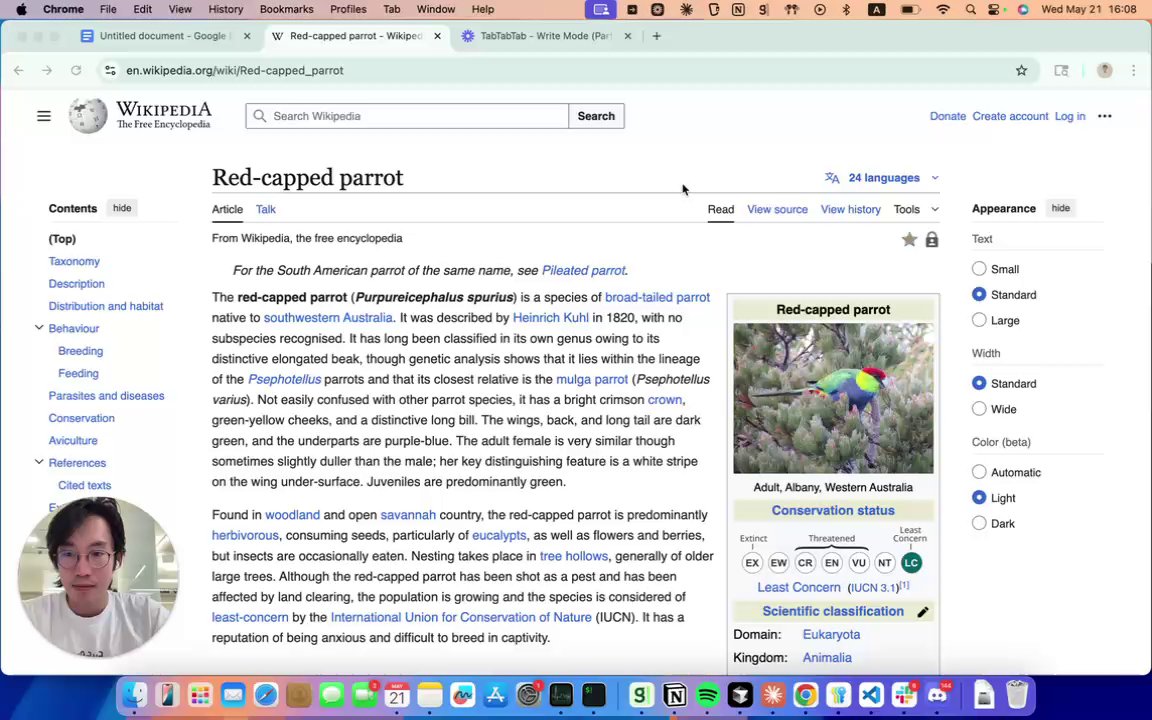The image size is (1152, 720).
Task: Open the site information icon in the address bar
Action: [x=110, y=71]
